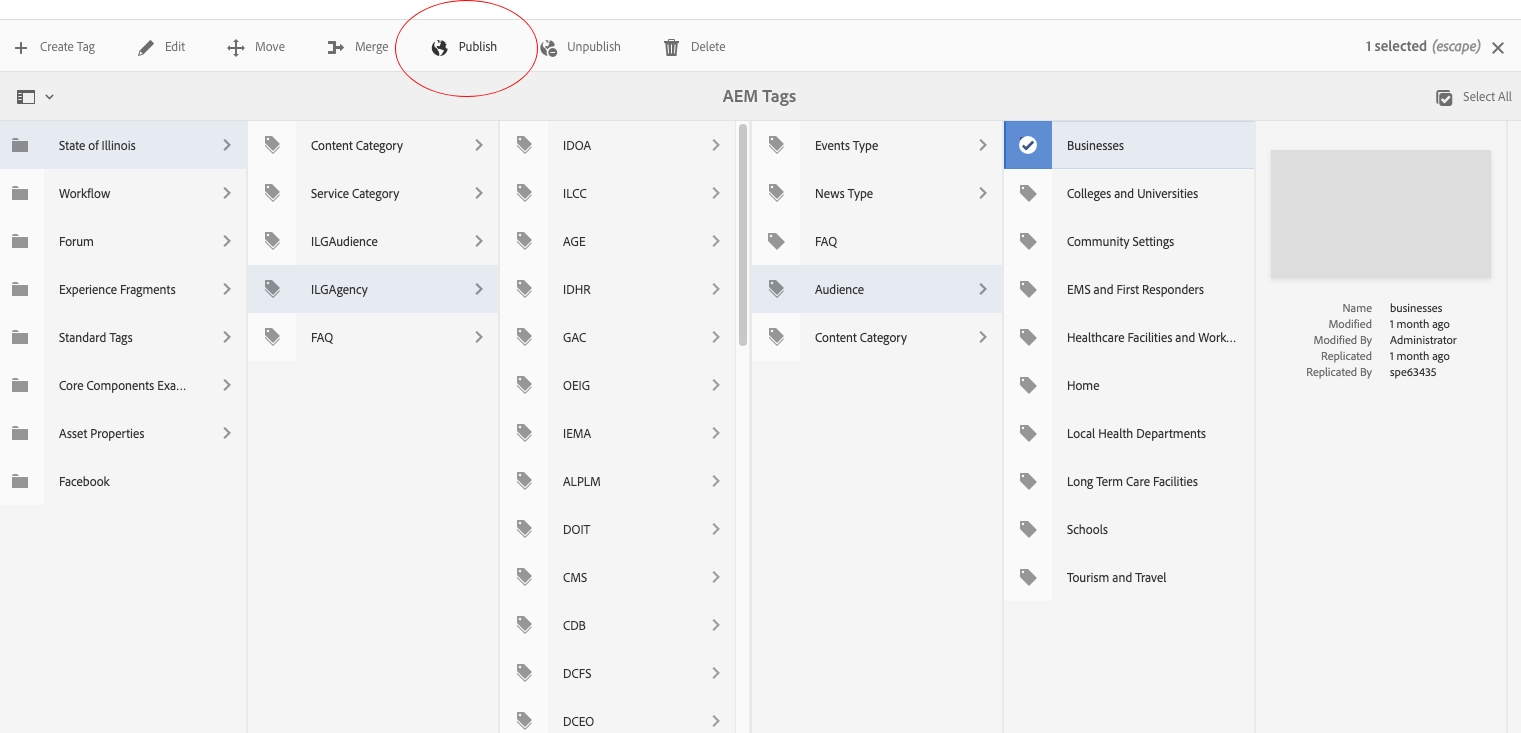Screen dimensions: 1521x733
Task: Click the Delete trash icon
Action: (672, 47)
